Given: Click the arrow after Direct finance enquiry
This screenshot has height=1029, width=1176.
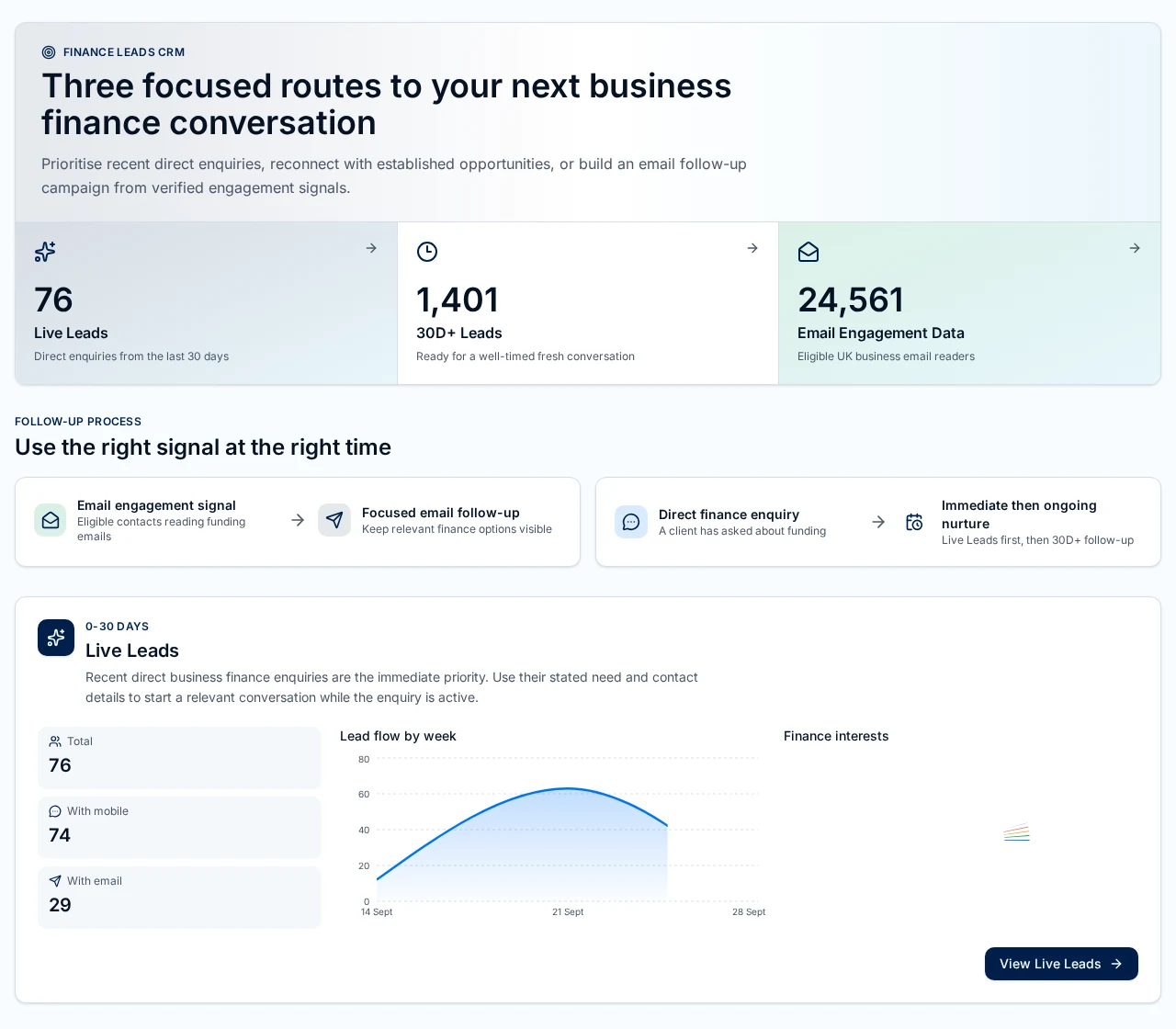Looking at the screenshot, I should [878, 522].
